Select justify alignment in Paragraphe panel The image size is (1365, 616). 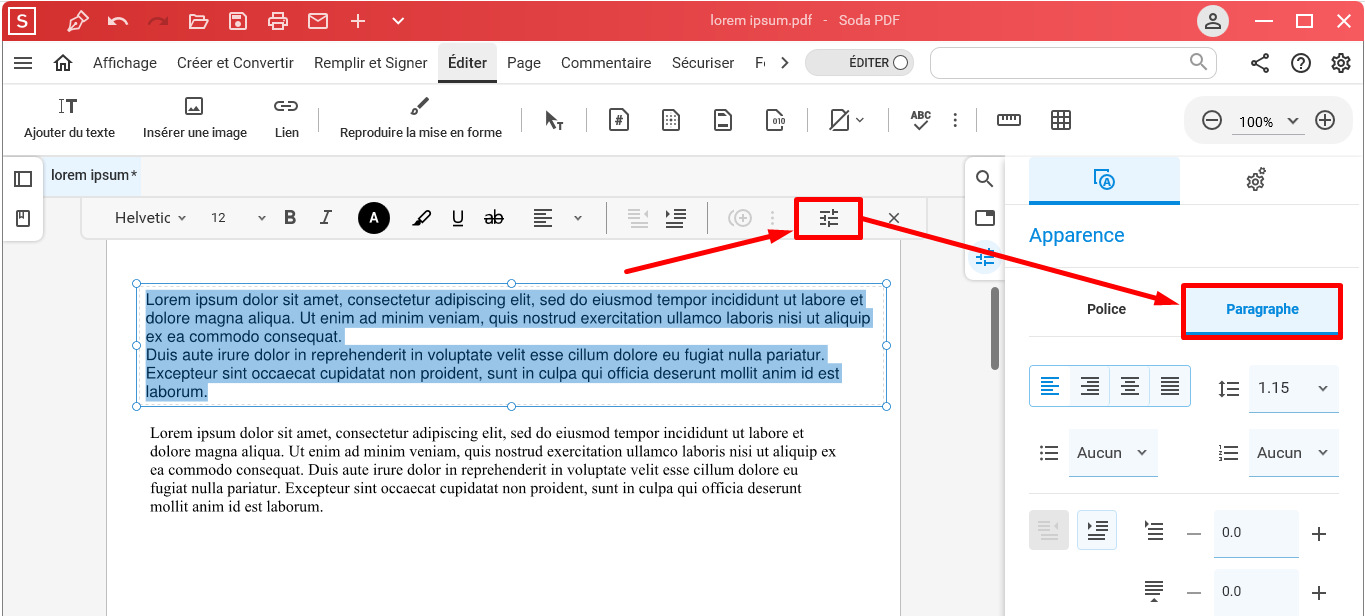coord(1170,387)
